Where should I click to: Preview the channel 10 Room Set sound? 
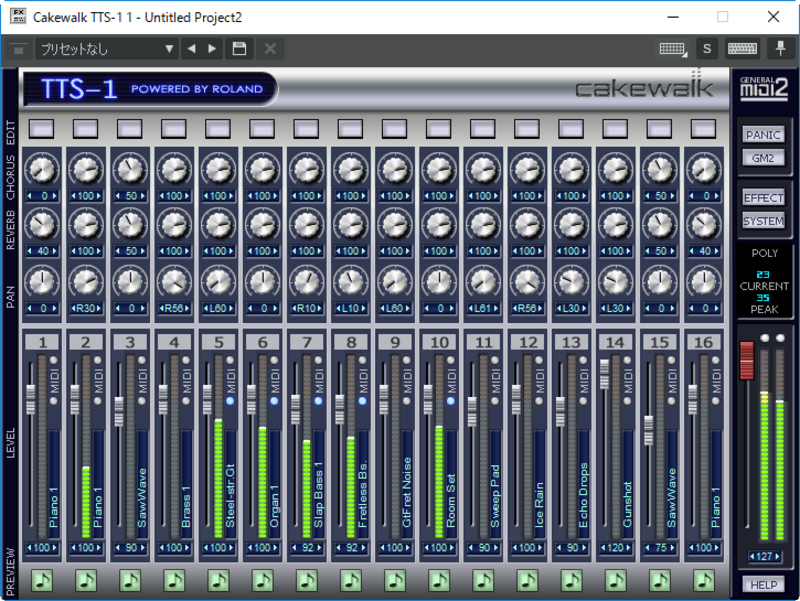(439, 581)
